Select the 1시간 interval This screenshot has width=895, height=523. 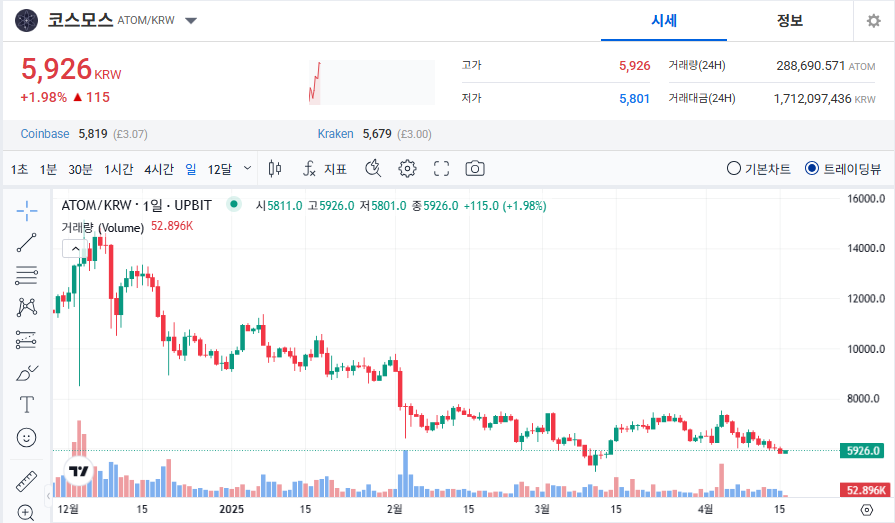[x=118, y=169]
